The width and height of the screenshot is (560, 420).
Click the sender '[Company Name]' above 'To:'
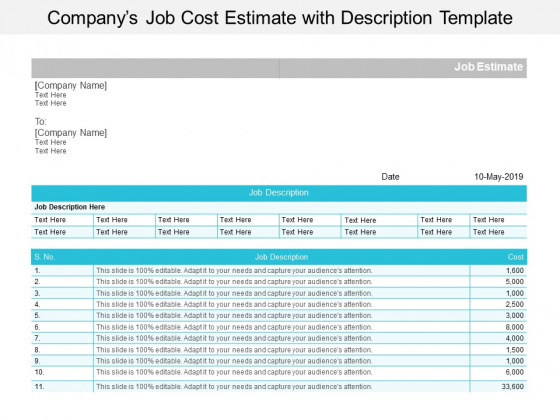tap(71, 85)
